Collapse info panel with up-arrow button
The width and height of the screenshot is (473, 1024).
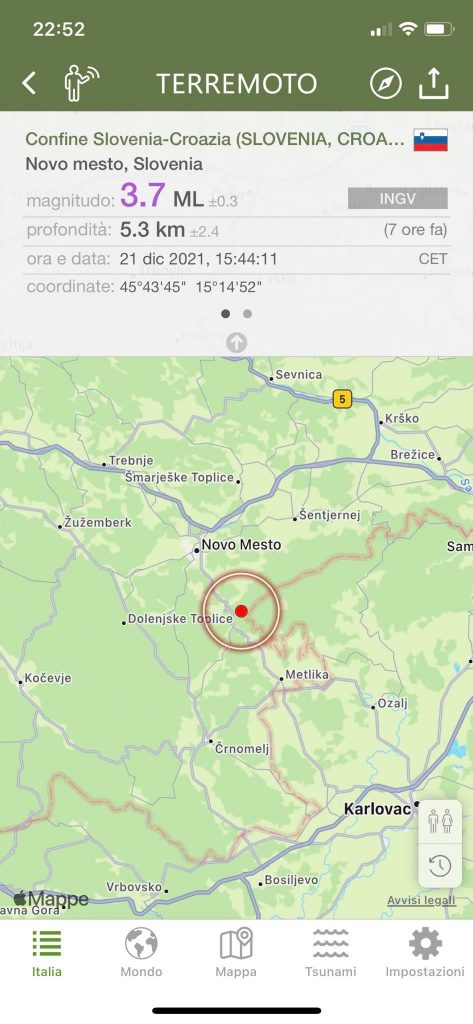tap(236, 342)
